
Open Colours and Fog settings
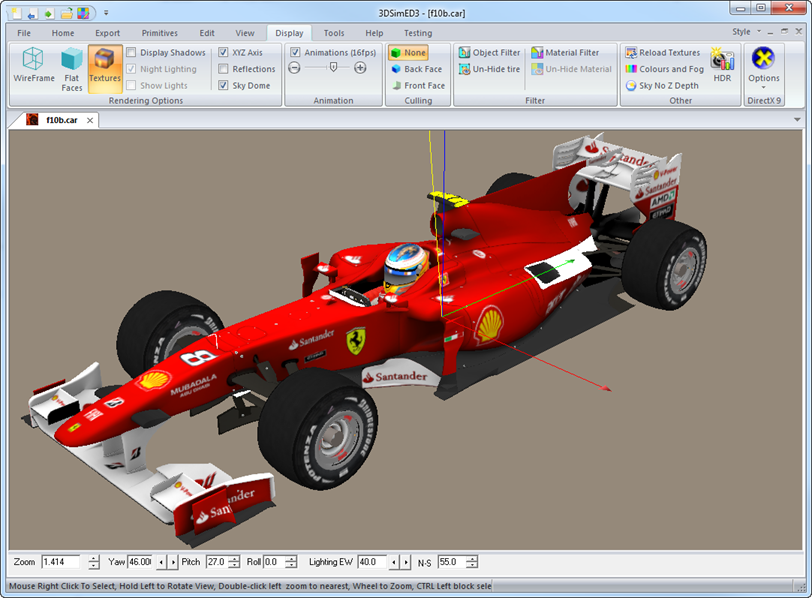pyautogui.click(x=664, y=69)
